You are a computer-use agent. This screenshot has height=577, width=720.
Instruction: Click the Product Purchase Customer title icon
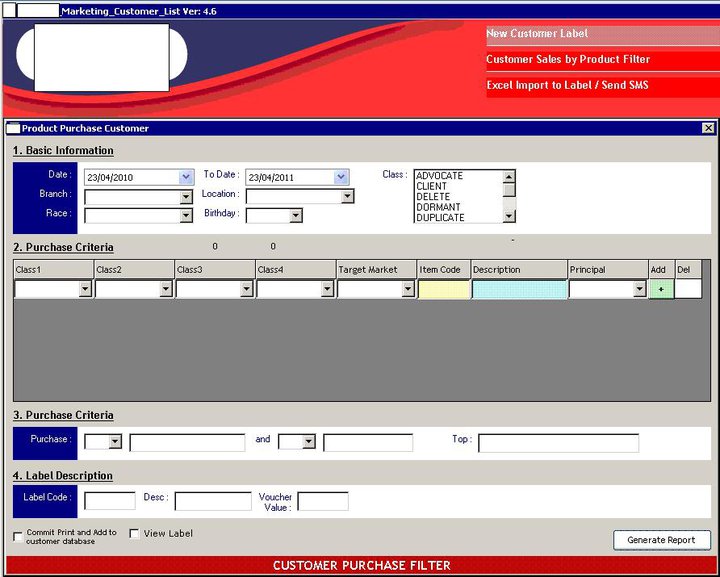click(x=13, y=129)
